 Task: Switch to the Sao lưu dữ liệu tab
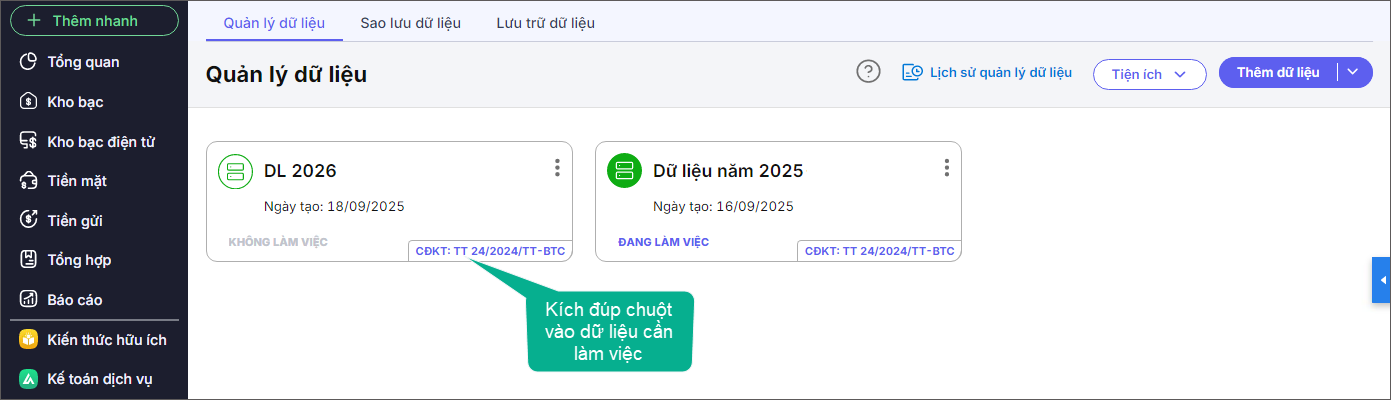click(x=411, y=23)
